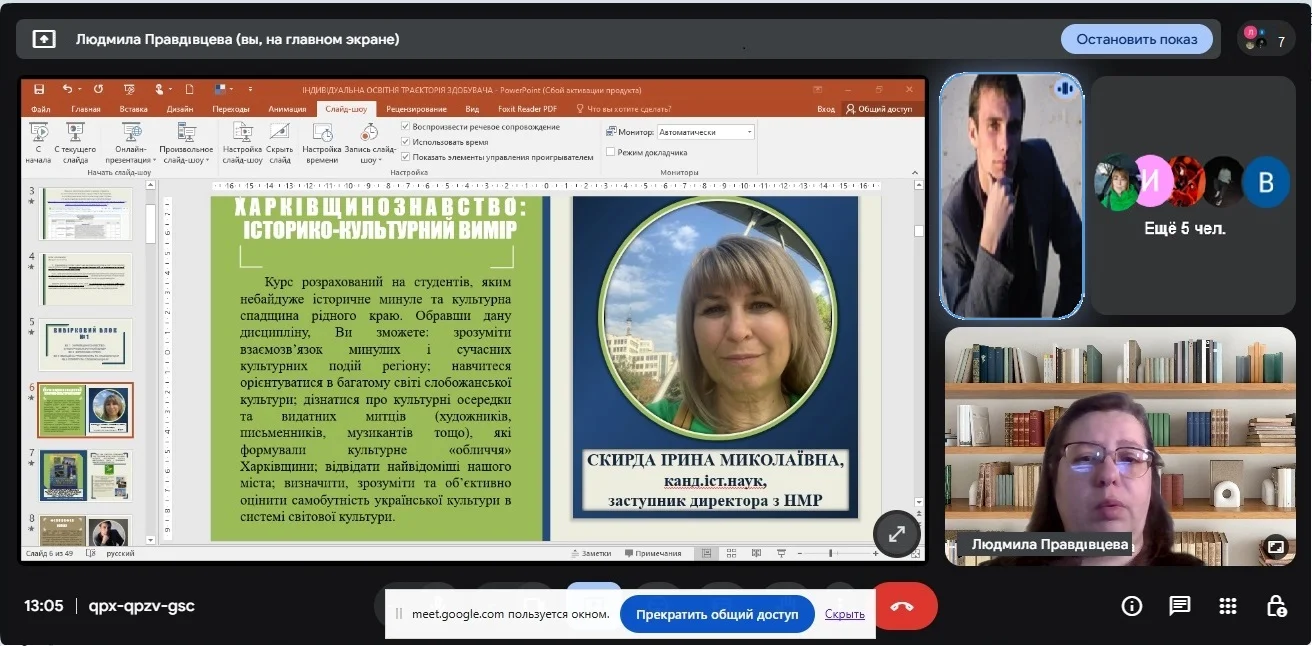Open host controls lock icon

[x=1276, y=606]
